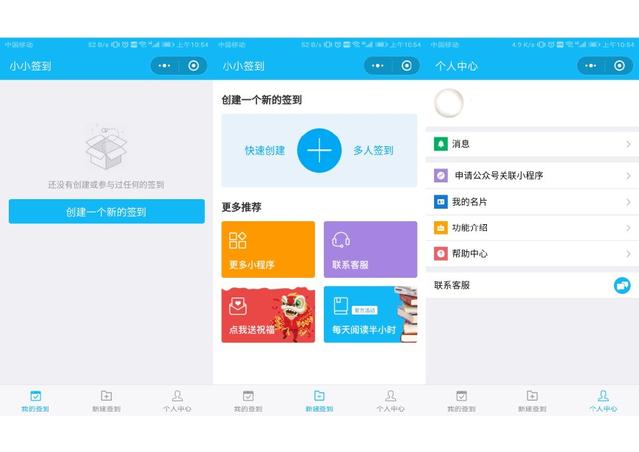Screen dimensions: 639x452
Task: Click the purple 申请公众号关联小程序 icon
Action: tap(441, 176)
